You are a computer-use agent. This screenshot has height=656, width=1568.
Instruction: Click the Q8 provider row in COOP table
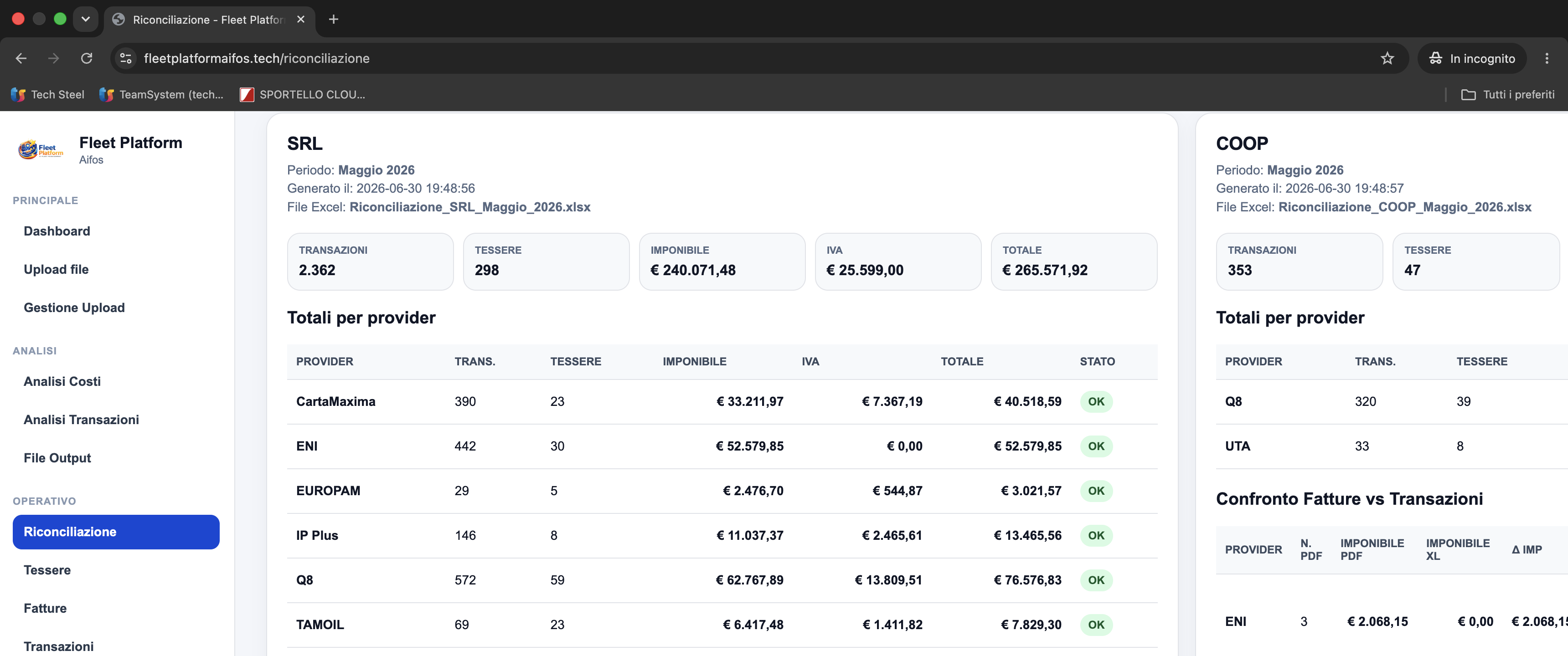pyautogui.click(x=1392, y=402)
